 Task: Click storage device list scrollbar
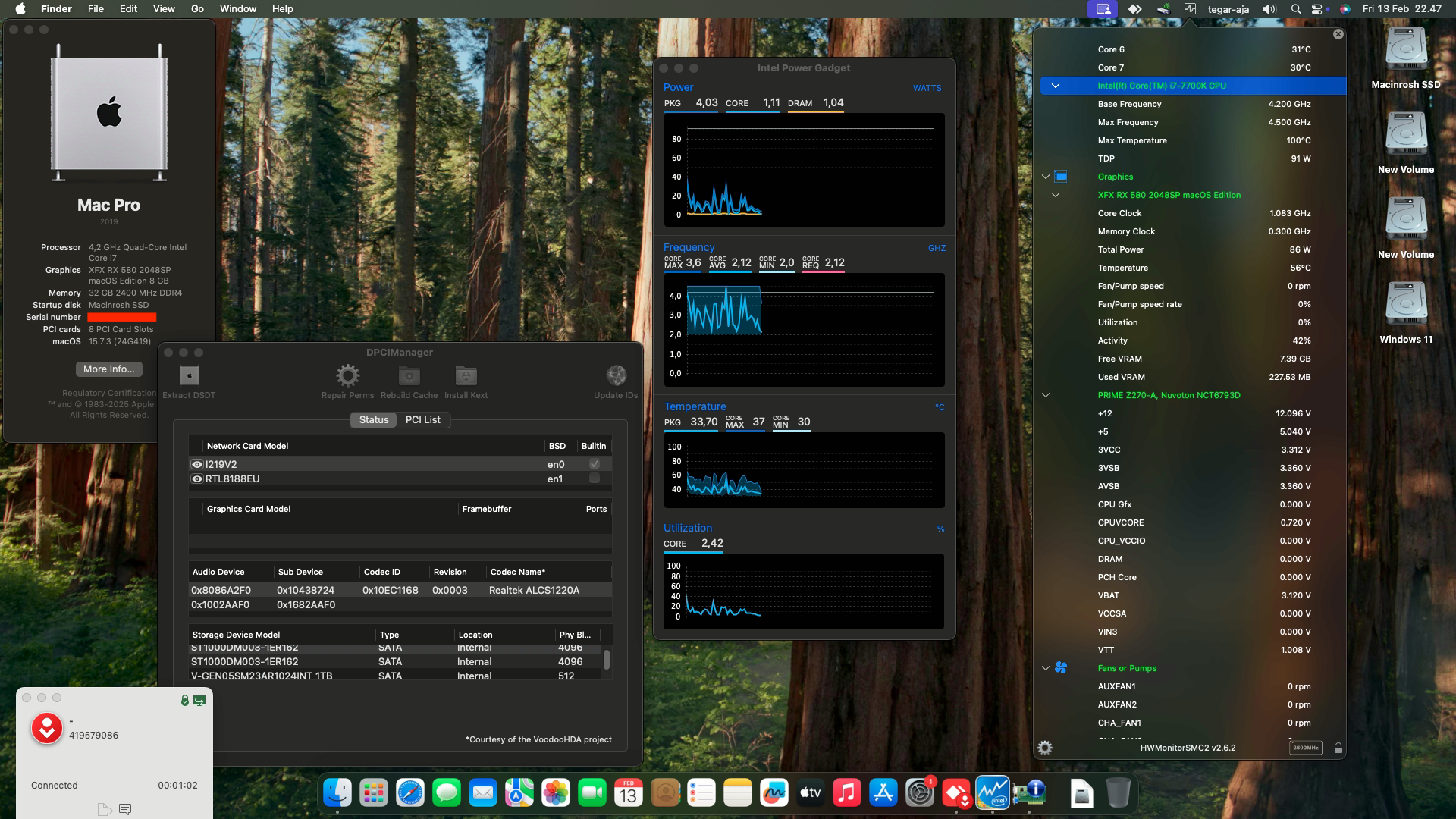coord(607,660)
